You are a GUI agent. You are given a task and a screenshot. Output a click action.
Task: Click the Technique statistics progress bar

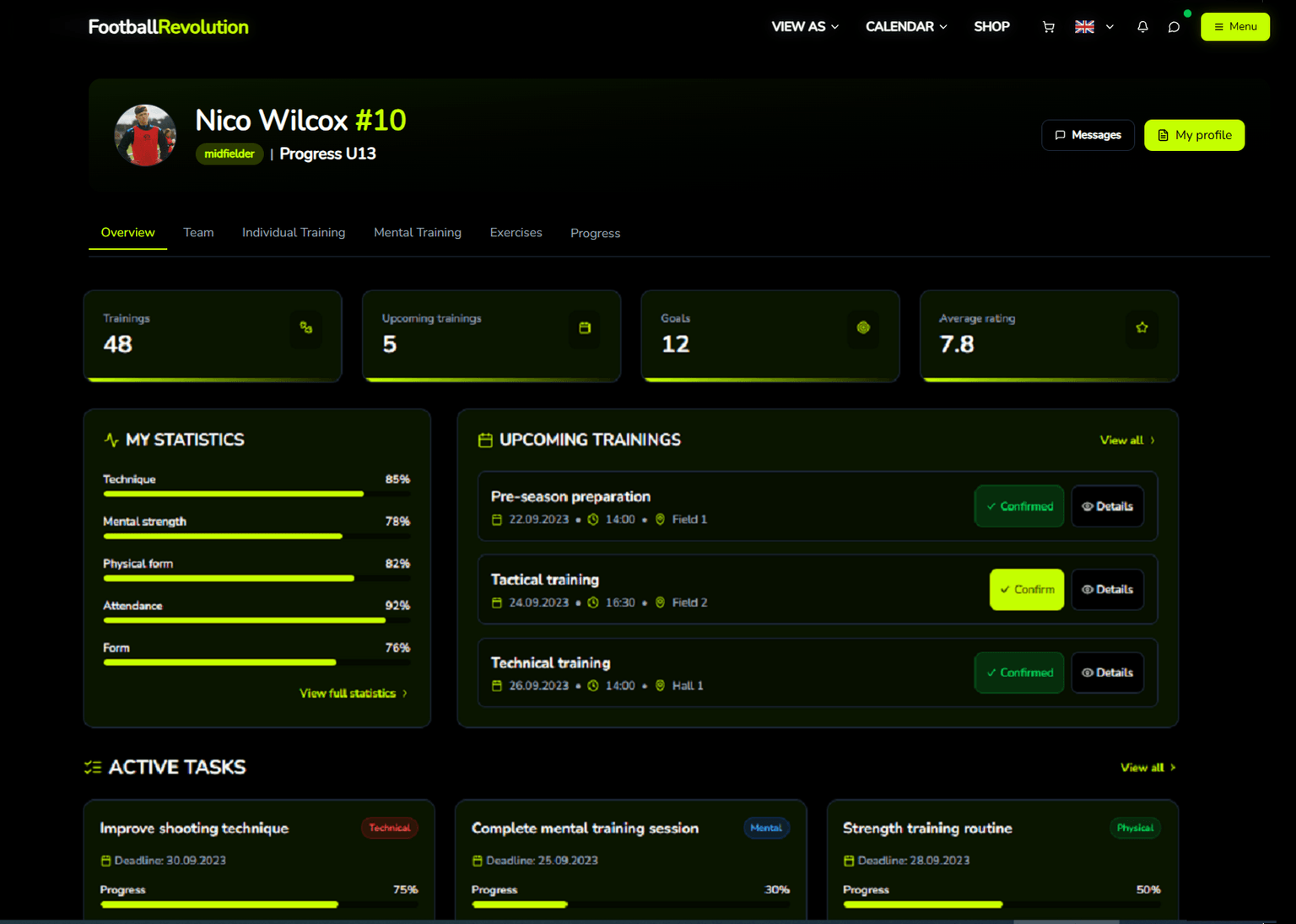tap(256, 494)
